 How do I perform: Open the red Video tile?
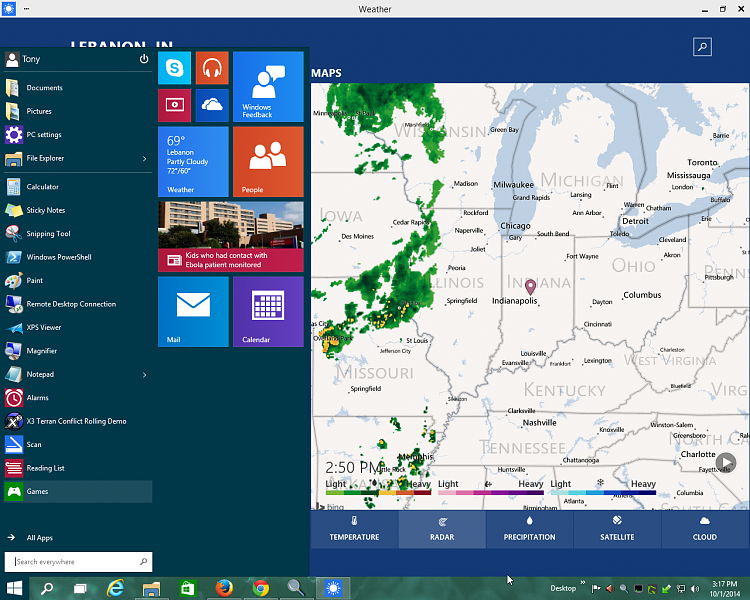[x=175, y=105]
